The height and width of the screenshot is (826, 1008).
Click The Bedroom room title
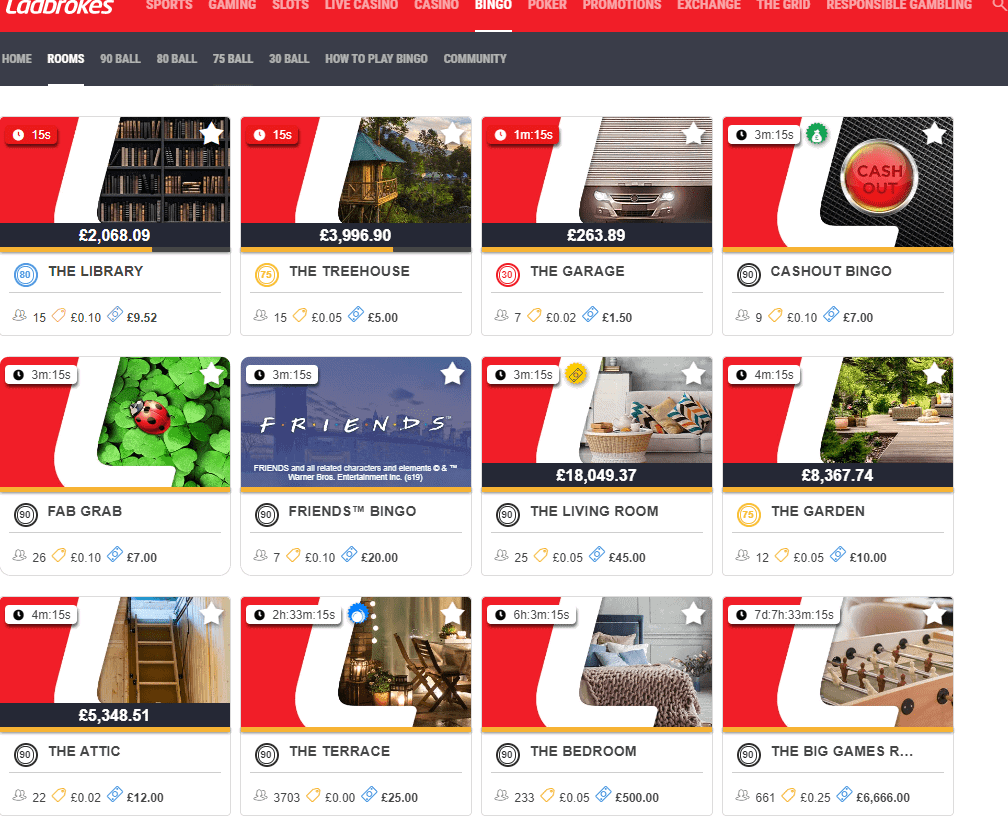click(583, 751)
